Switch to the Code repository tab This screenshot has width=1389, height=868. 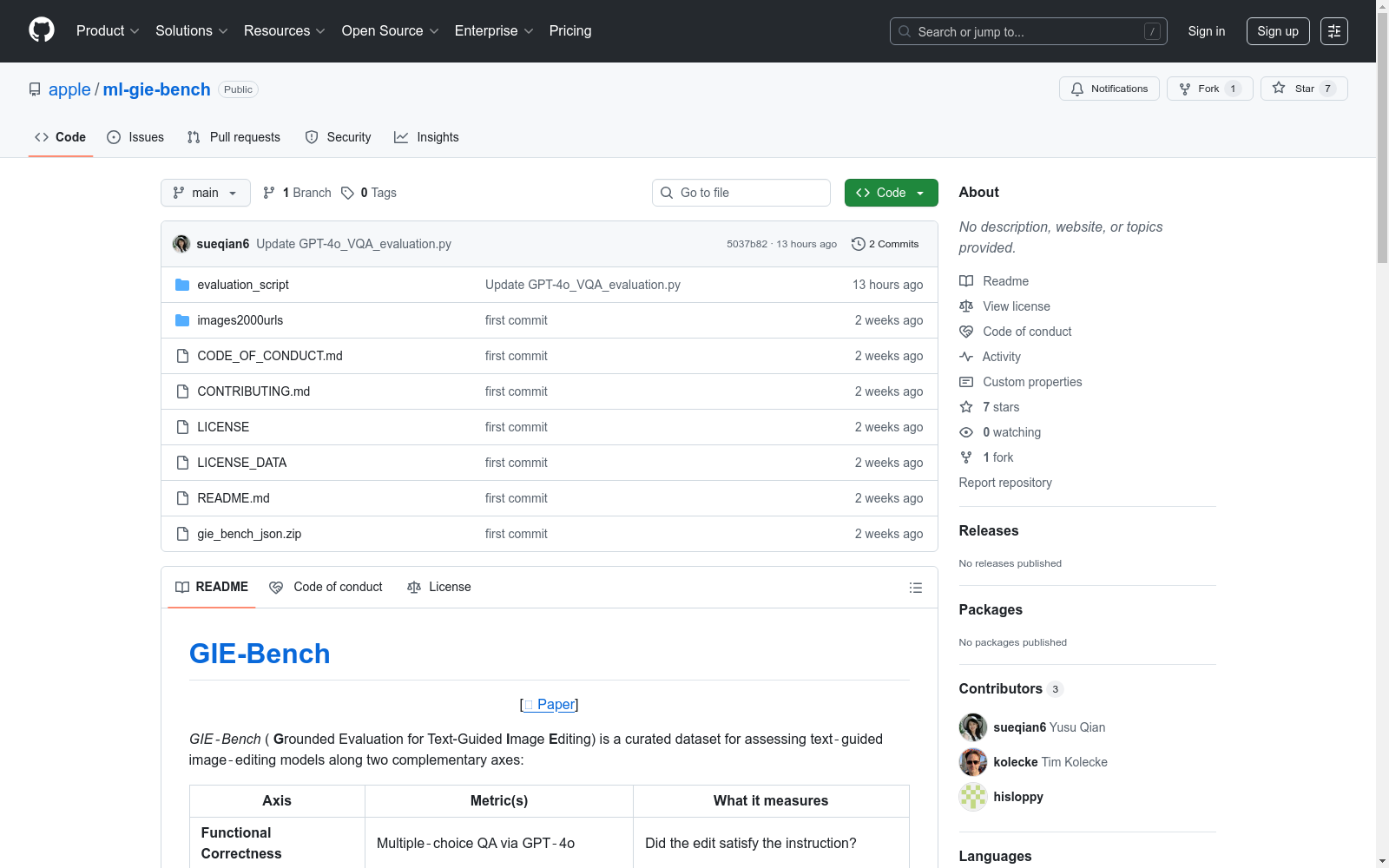pos(61,137)
